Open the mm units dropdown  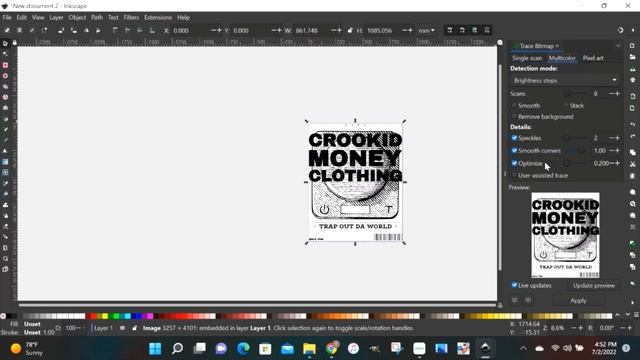427,30
